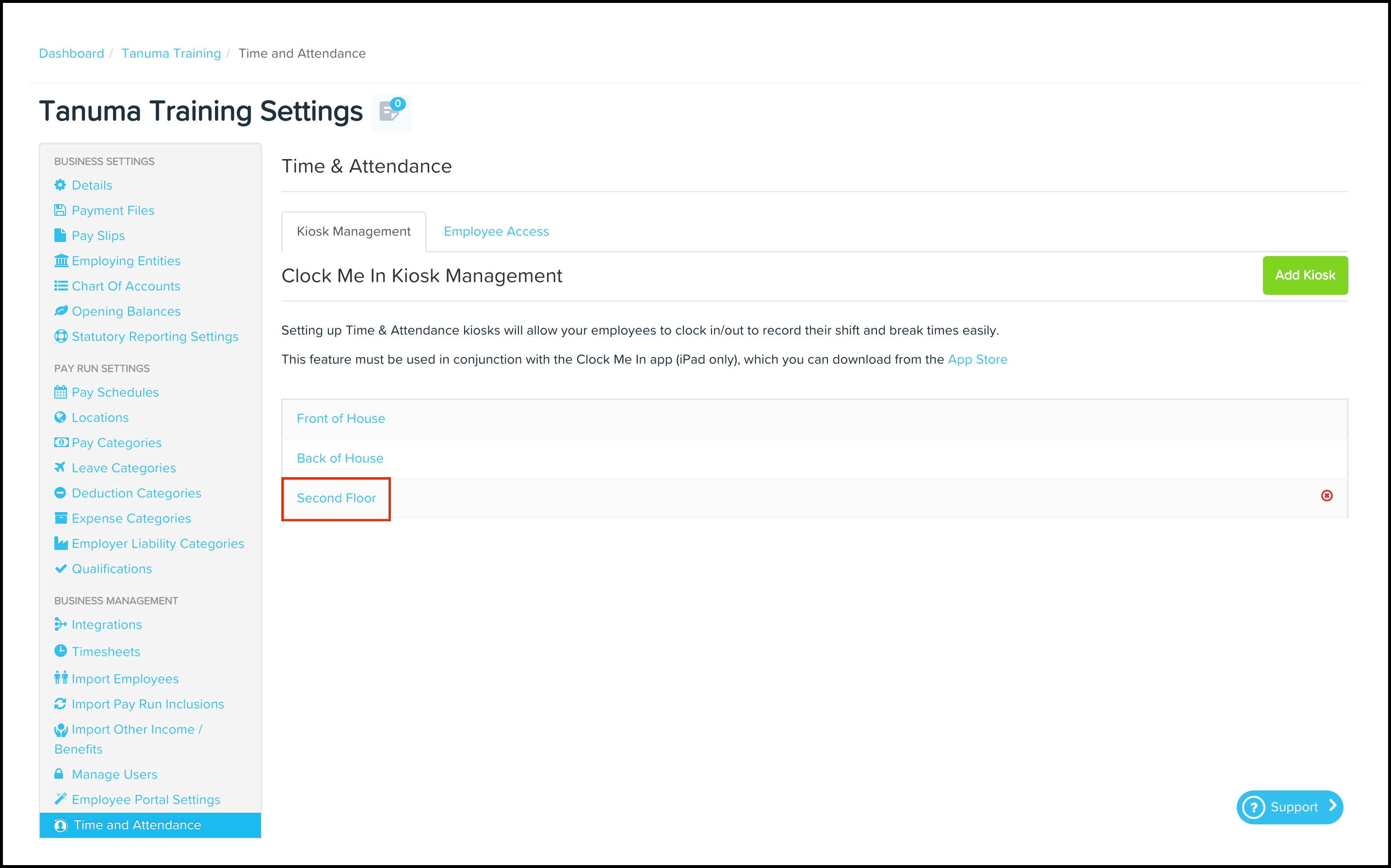Click the Pay Schedules calendar icon
The image size is (1391, 868).
[x=60, y=392]
